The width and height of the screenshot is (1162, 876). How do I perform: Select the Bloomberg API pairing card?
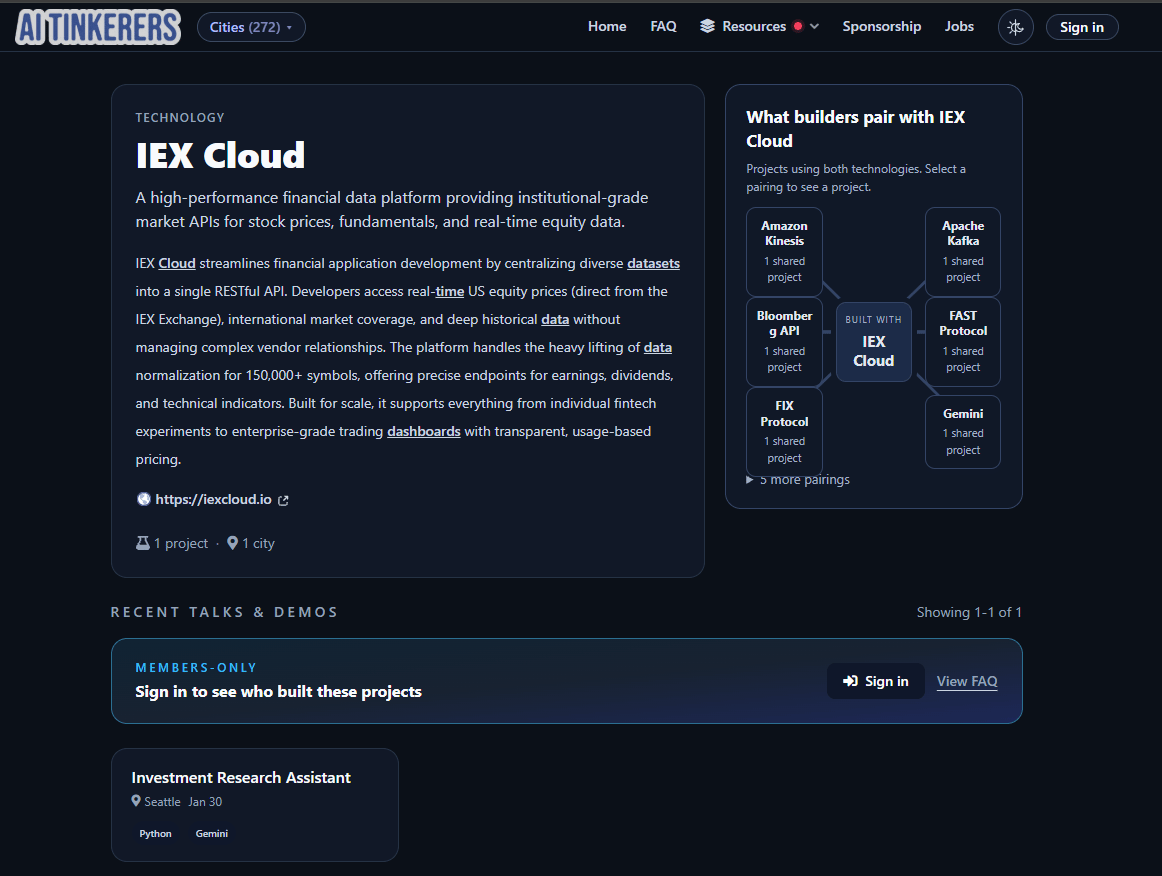(785, 342)
